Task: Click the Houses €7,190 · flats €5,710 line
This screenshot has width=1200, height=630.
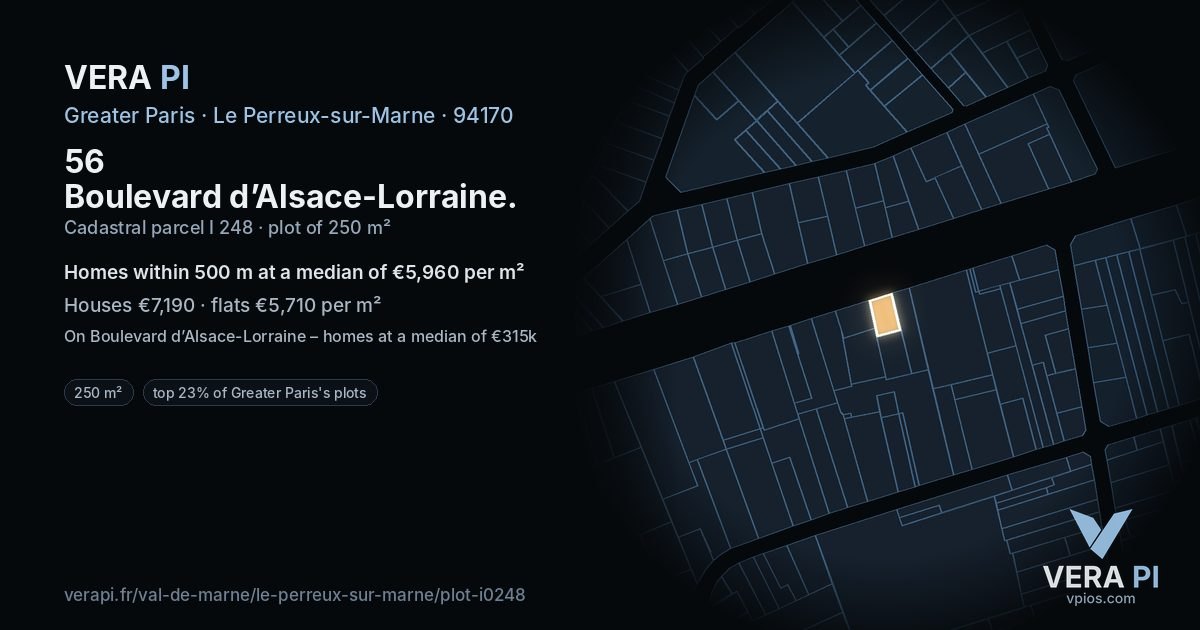Action: click(x=222, y=305)
